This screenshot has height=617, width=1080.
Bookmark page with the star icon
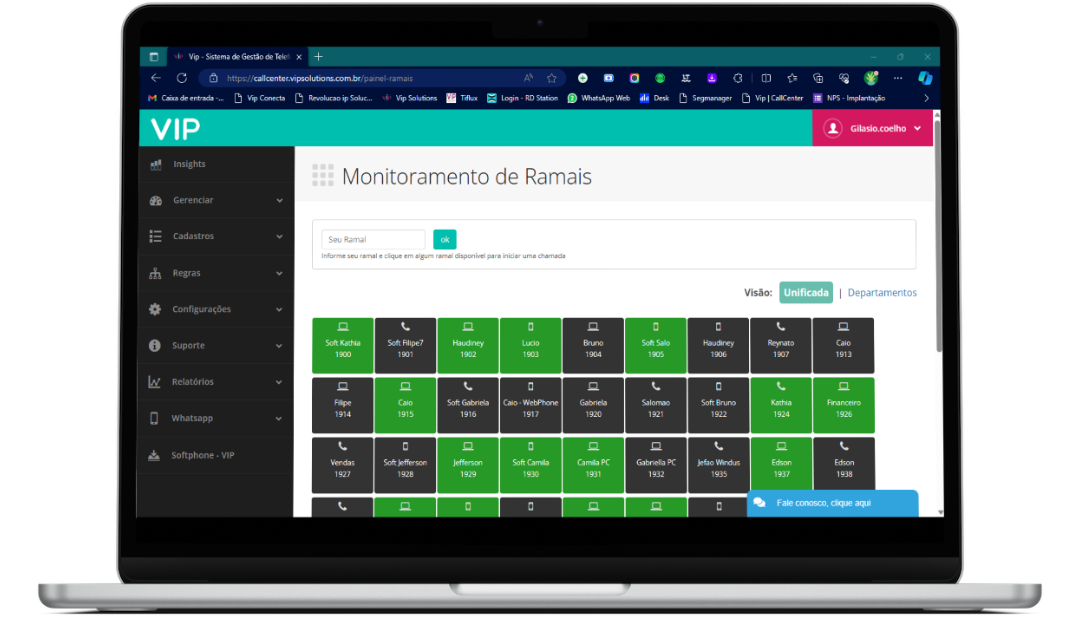click(x=551, y=78)
